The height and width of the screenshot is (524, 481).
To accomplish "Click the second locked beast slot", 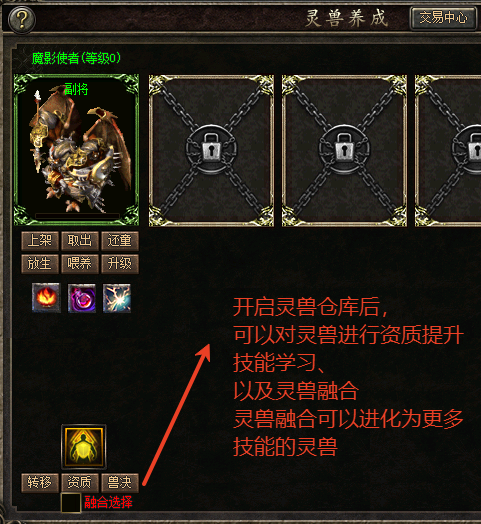I will [344, 150].
